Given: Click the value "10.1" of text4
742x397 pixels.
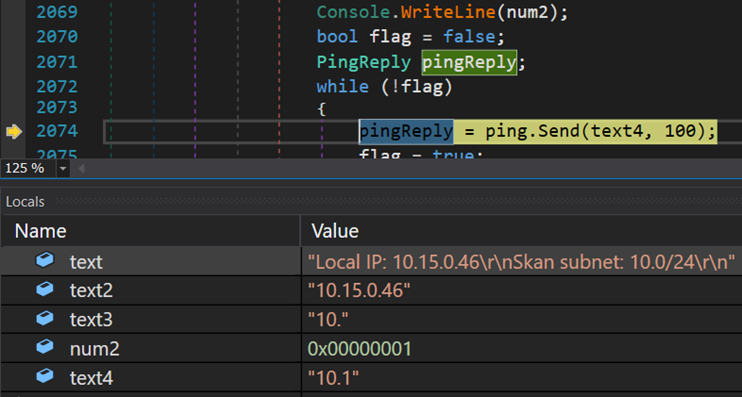Looking at the screenshot, I should [x=333, y=379].
